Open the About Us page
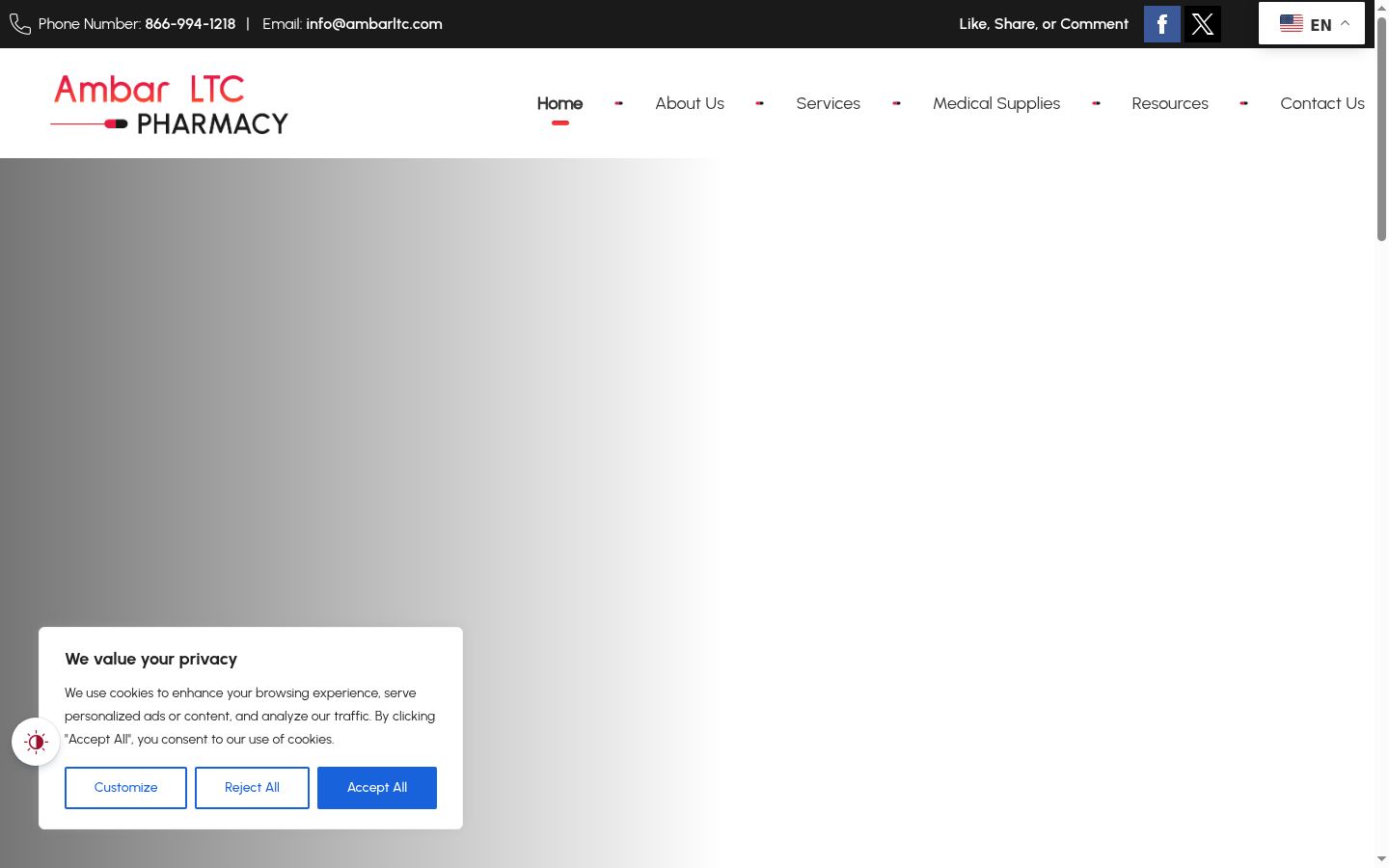Viewport: 1389px width, 868px height. pos(690,103)
